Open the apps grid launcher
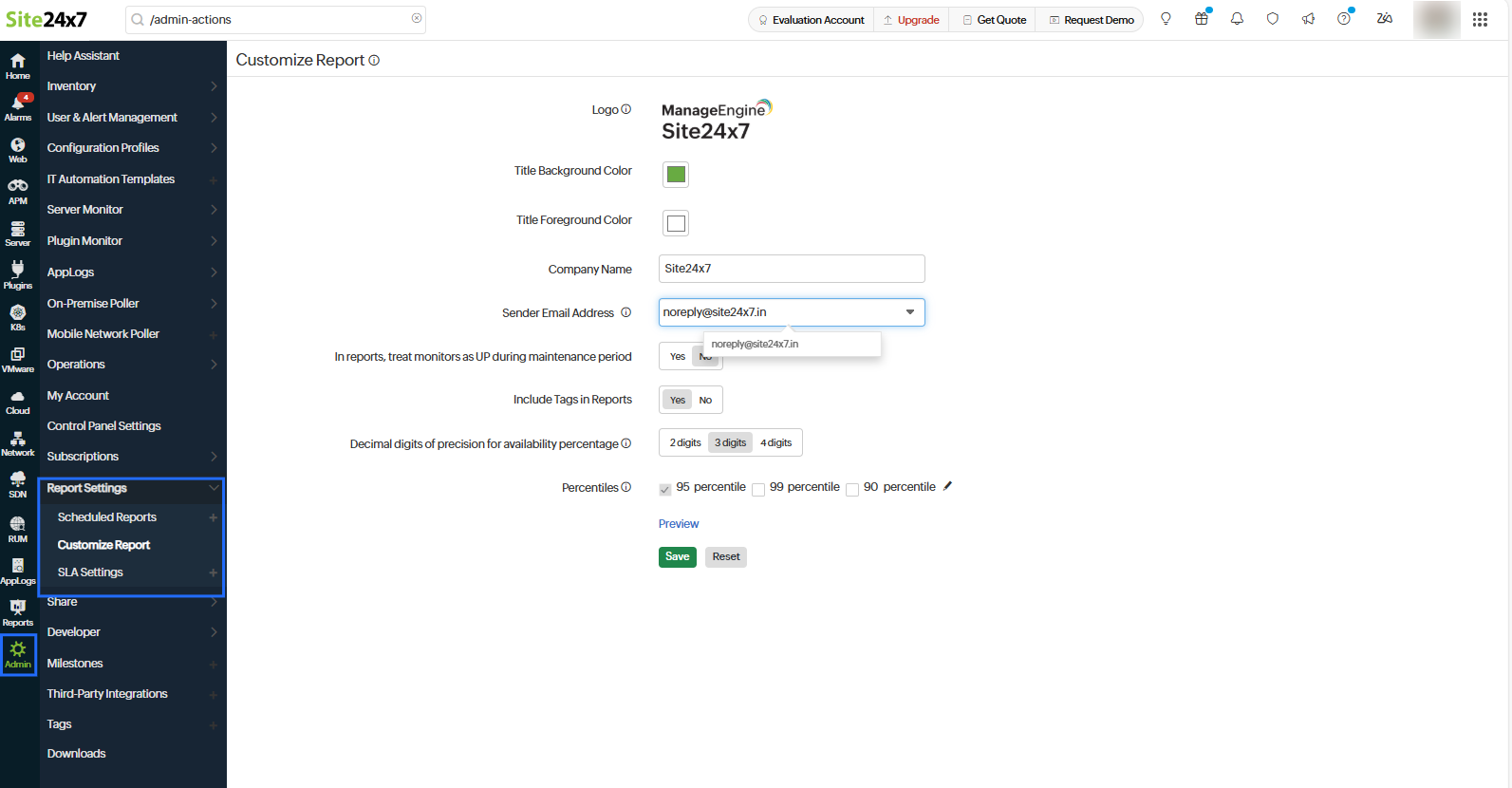 [1480, 20]
